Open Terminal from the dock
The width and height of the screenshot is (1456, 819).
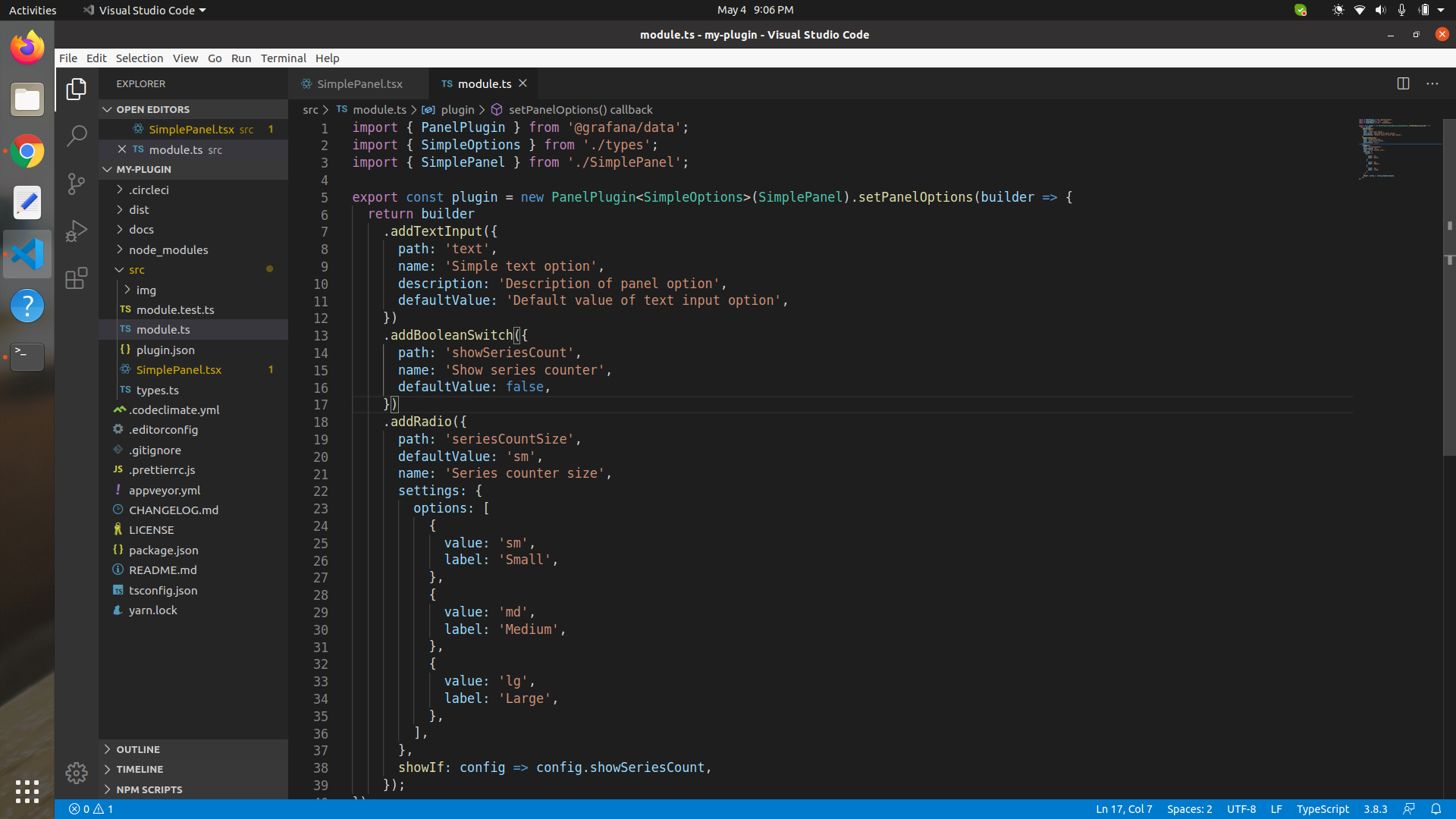[x=27, y=356]
